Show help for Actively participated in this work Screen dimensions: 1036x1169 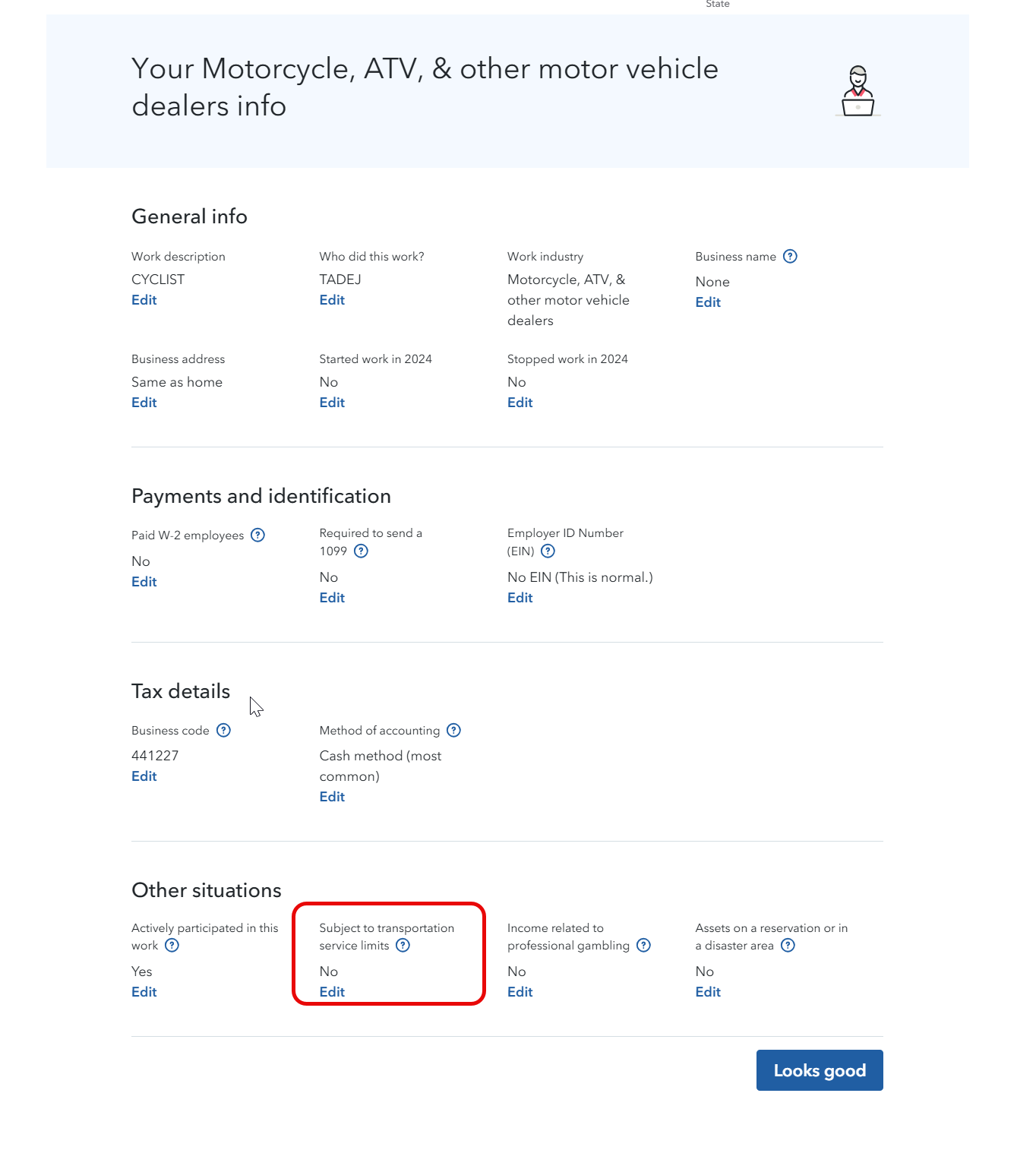[x=172, y=946]
